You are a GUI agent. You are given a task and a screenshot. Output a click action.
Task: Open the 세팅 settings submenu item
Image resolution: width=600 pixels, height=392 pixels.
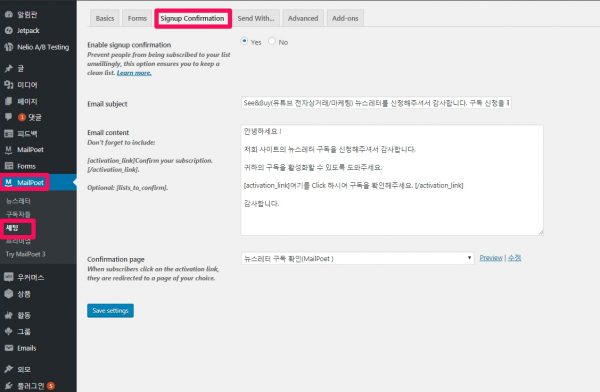pos(12,228)
